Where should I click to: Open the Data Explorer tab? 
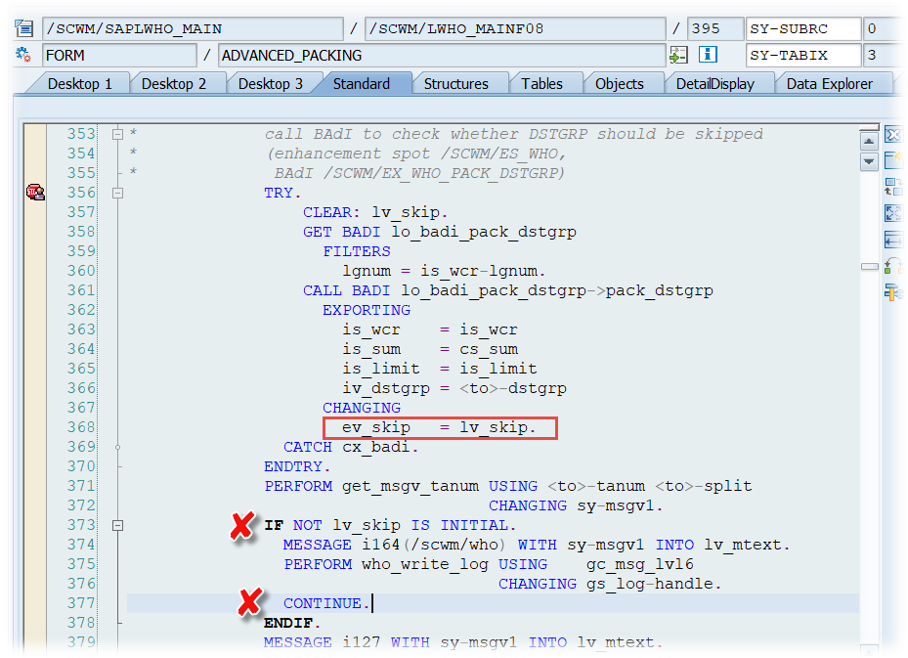(829, 84)
